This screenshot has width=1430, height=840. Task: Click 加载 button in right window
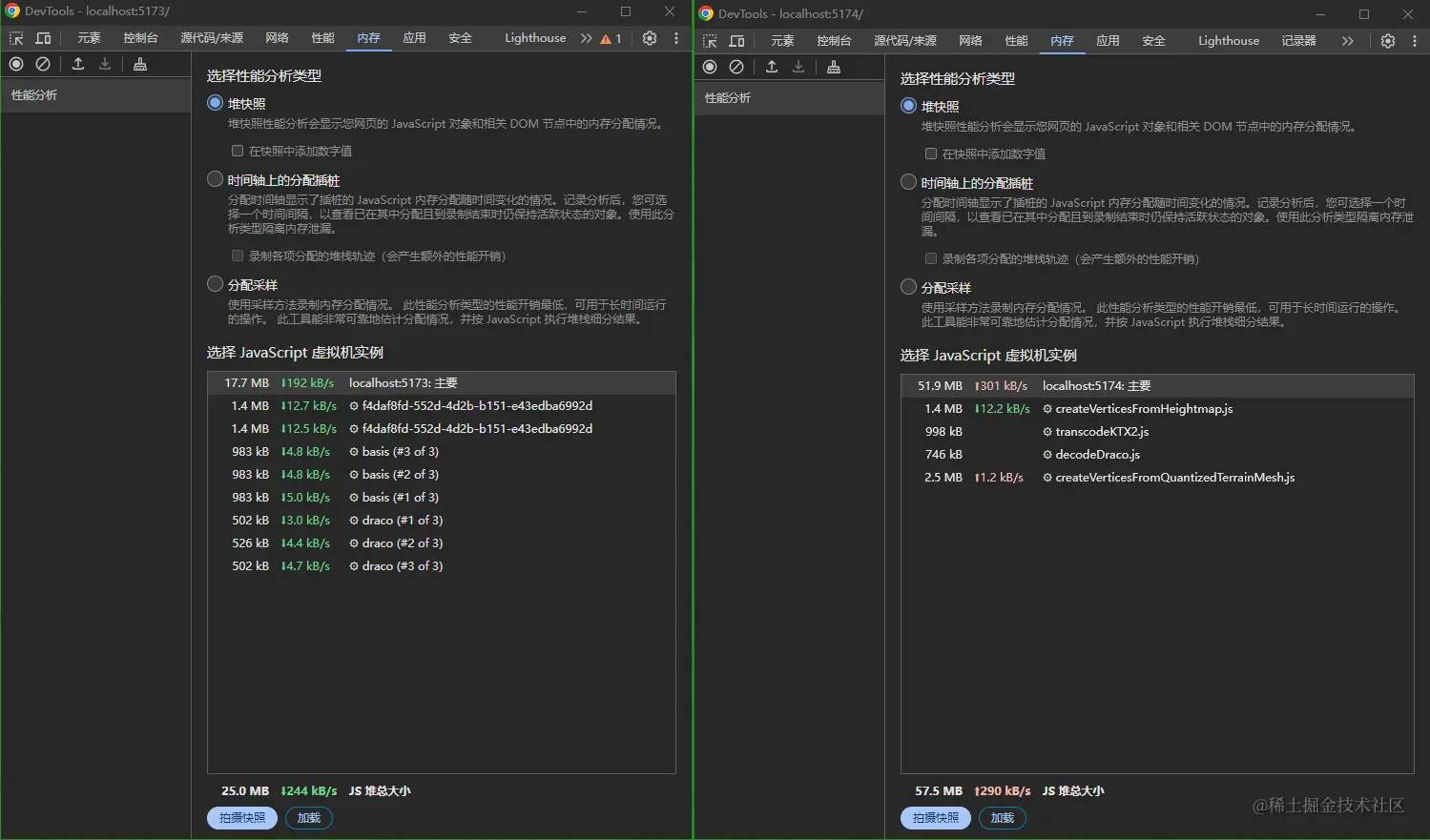[1003, 818]
